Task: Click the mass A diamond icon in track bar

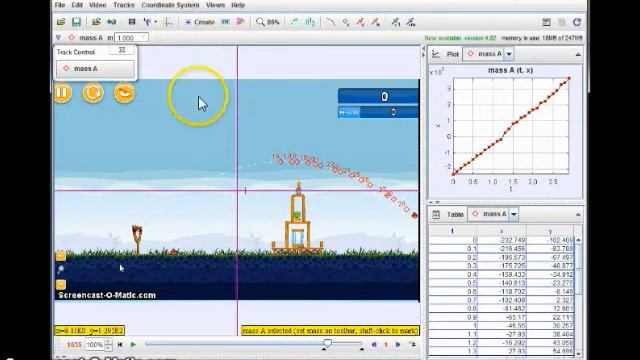Action: [x=71, y=38]
